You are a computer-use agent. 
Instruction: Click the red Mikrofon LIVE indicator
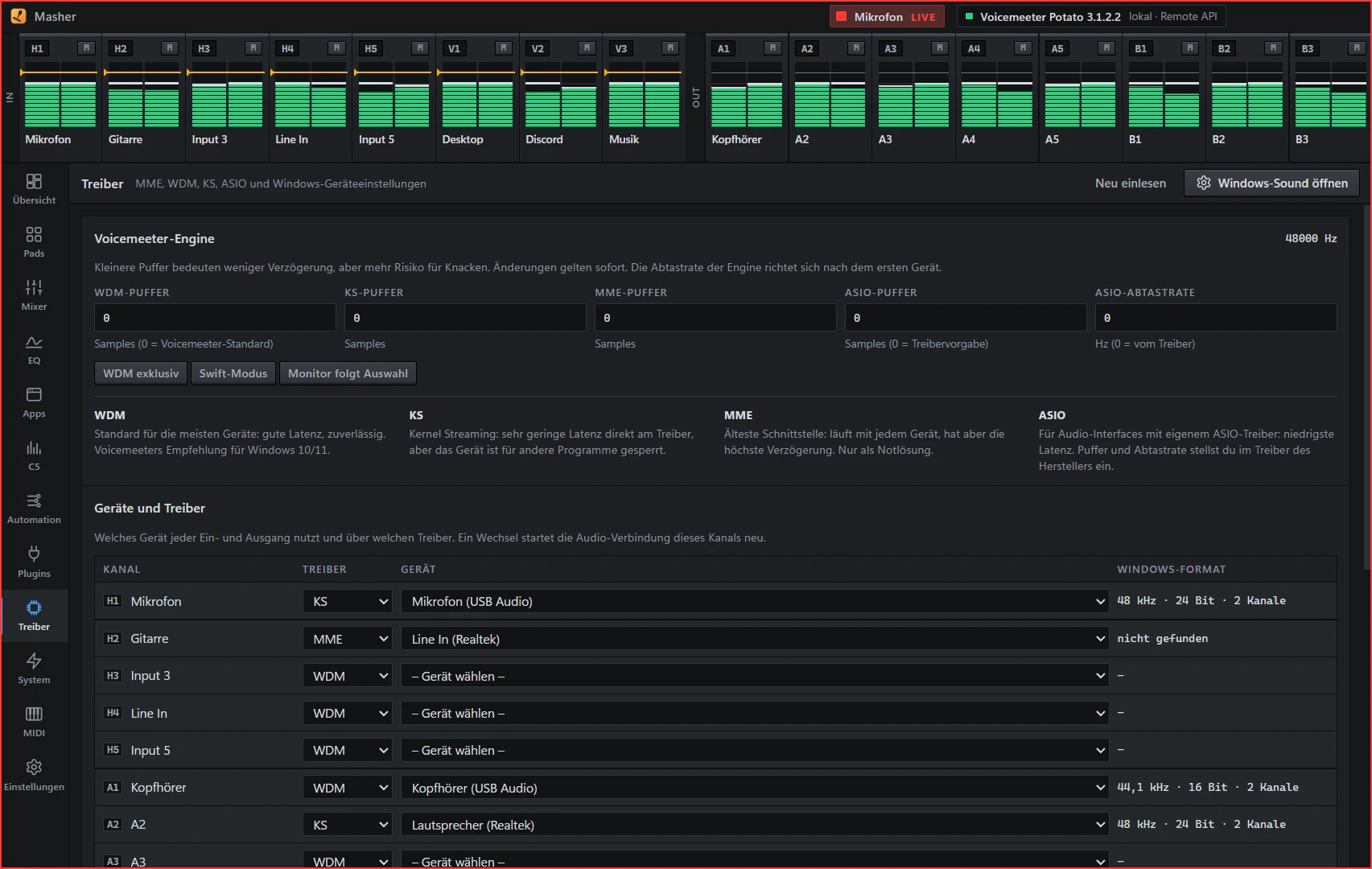click(886, 17)
